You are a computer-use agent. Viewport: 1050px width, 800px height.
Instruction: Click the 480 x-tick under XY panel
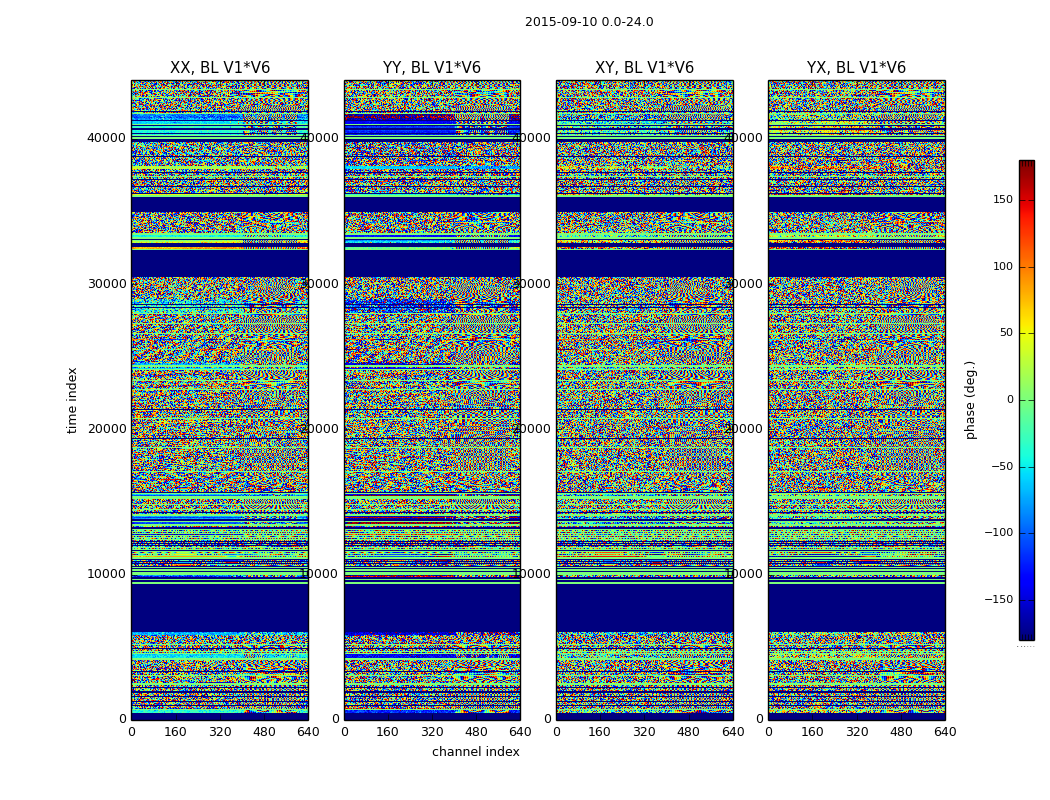coord(688,732)
